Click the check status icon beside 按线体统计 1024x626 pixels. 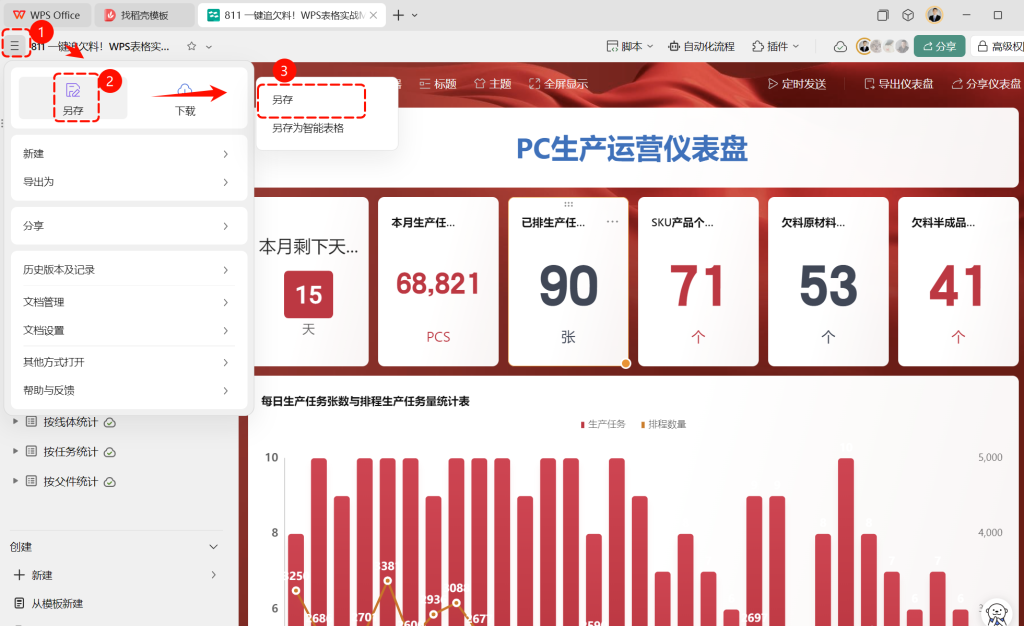coord(110,422)
